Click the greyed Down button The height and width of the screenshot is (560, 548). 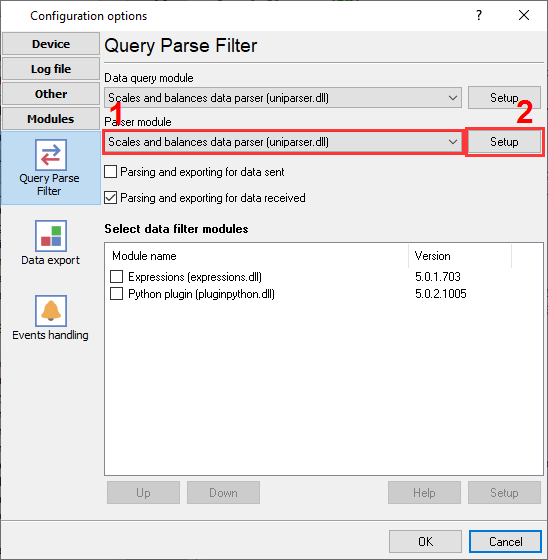(x=223, y=492)
